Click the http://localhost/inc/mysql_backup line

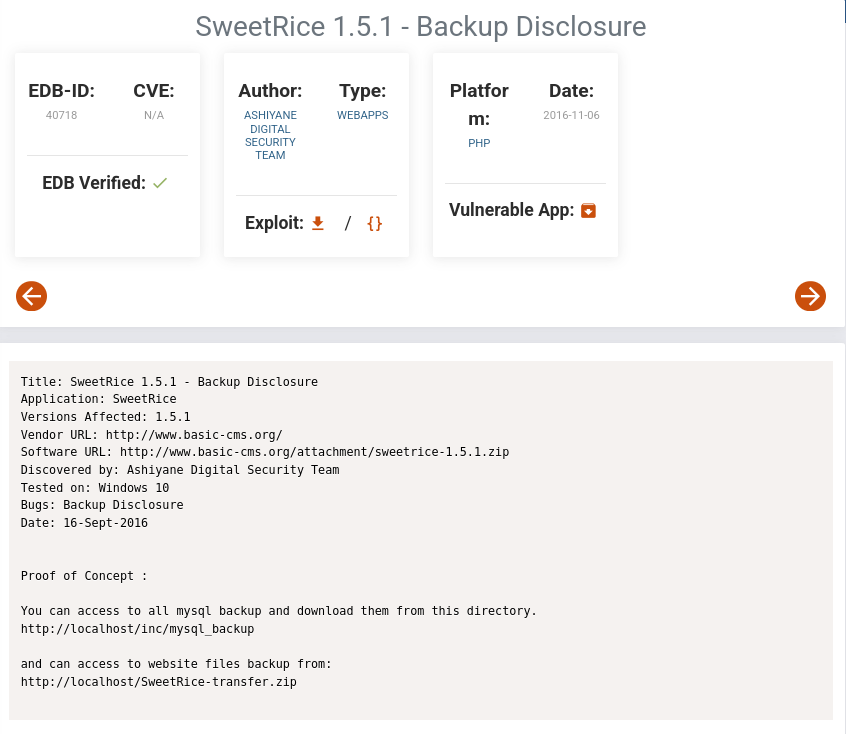138,629
